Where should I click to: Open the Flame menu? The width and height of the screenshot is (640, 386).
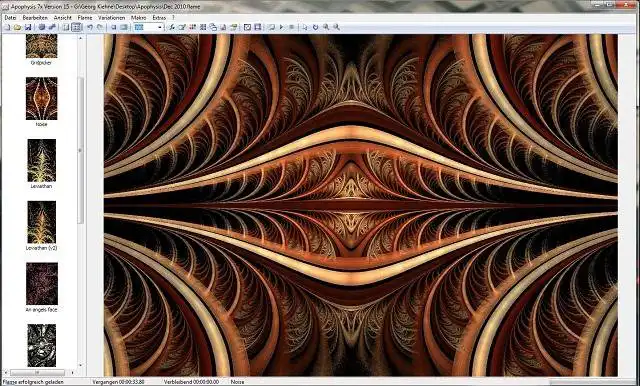coord(84,18)
